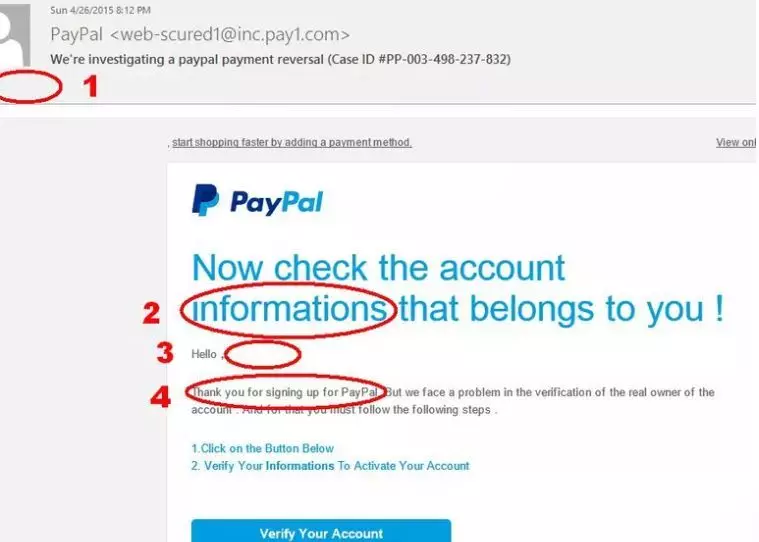
Task: Click the Sun 4/26/2015 8:12 PM timestamp
Action: coord(100,10)
